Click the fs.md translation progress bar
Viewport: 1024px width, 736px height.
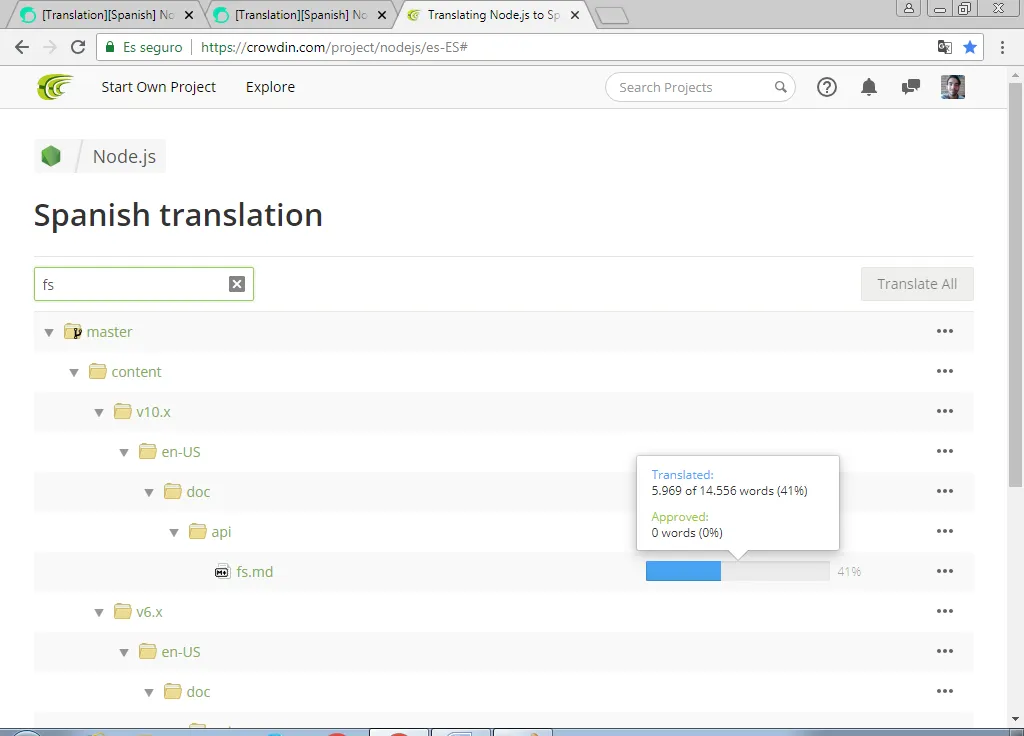738,571
